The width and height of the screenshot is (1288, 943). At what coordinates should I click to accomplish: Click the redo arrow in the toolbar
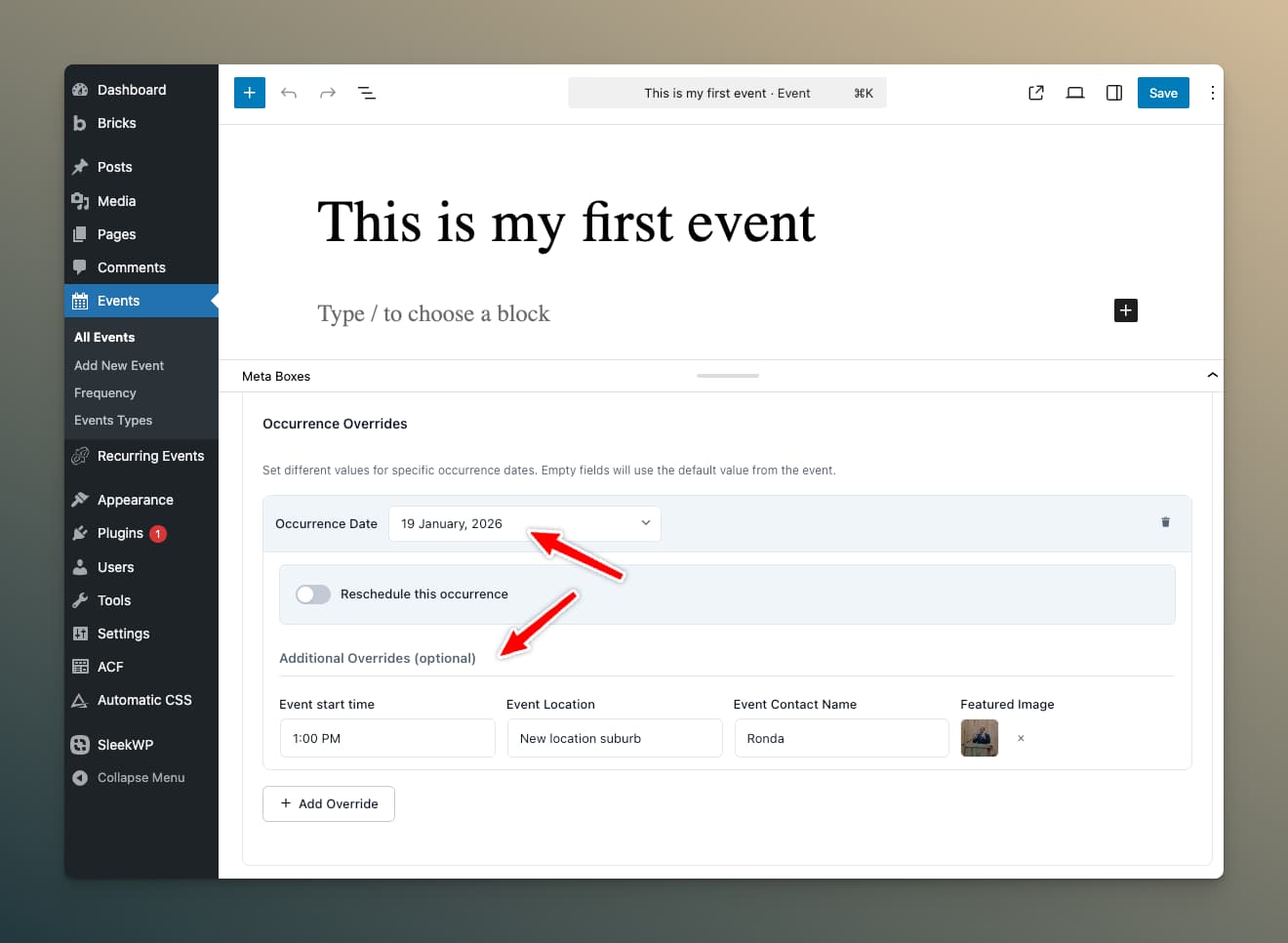click(x=328, y=93)
